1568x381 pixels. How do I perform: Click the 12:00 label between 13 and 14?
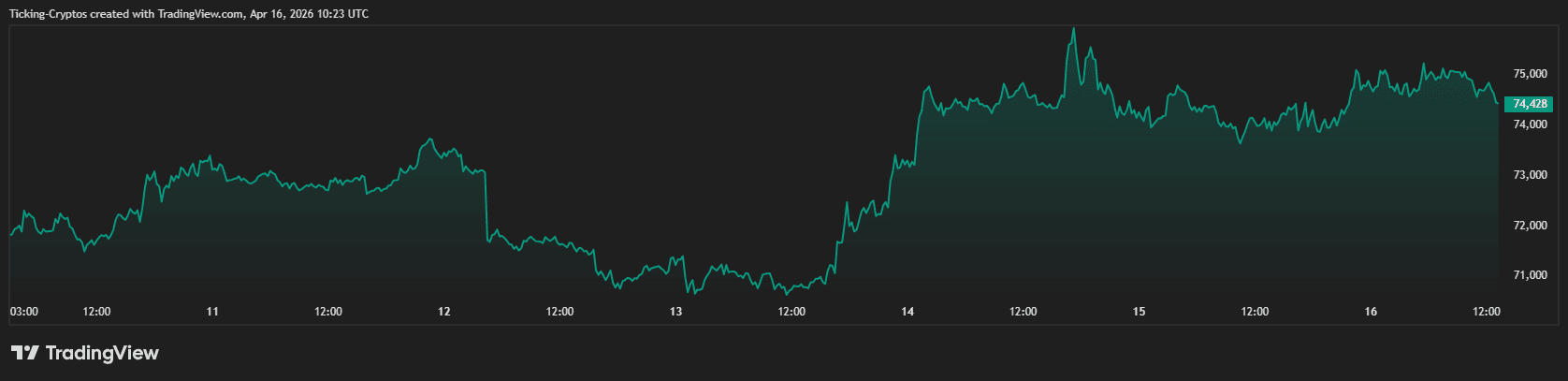(791, 312)
